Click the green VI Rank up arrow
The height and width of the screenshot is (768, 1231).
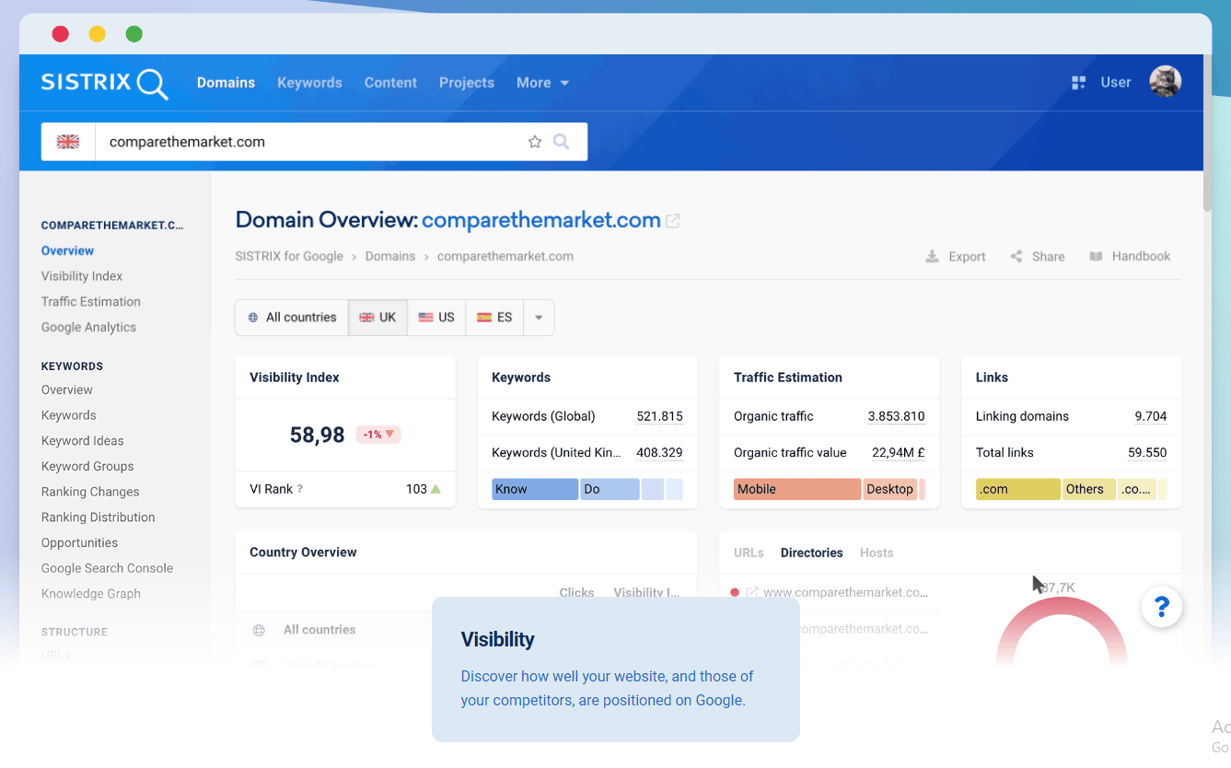[436, 489]
